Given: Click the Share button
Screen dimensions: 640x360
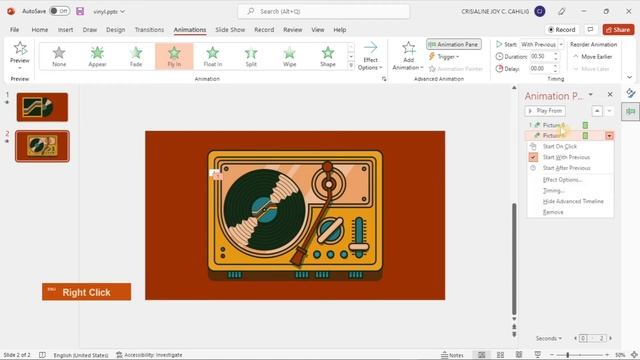Looking at the screenshot, I should [x=618, y=29].
